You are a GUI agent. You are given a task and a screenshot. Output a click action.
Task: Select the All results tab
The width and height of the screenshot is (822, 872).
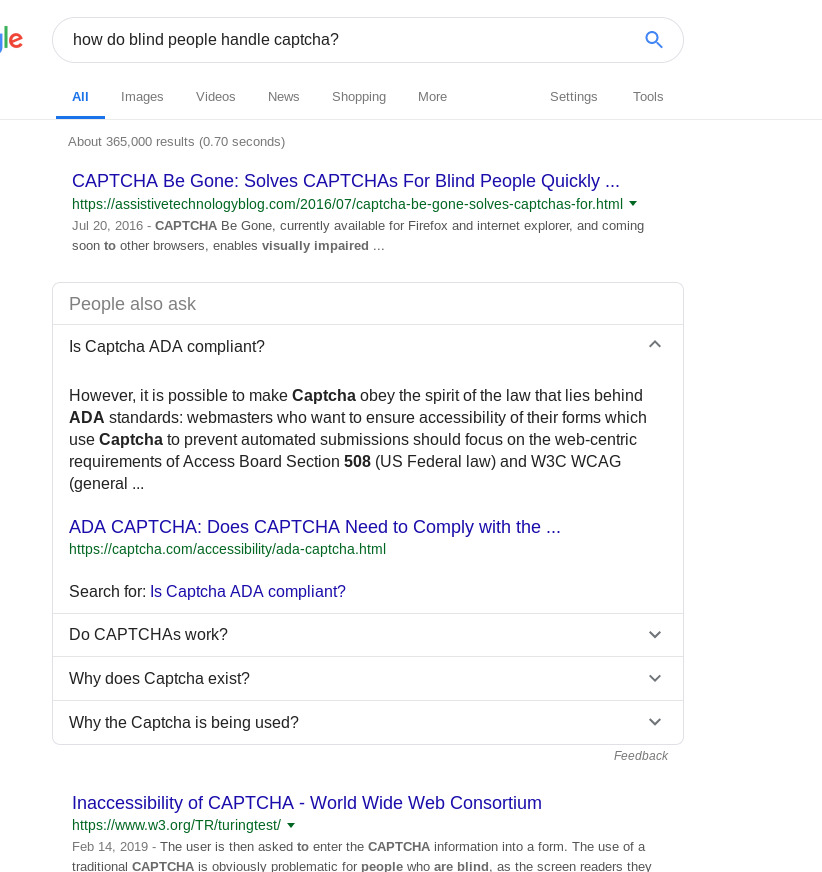pos(80,97)
